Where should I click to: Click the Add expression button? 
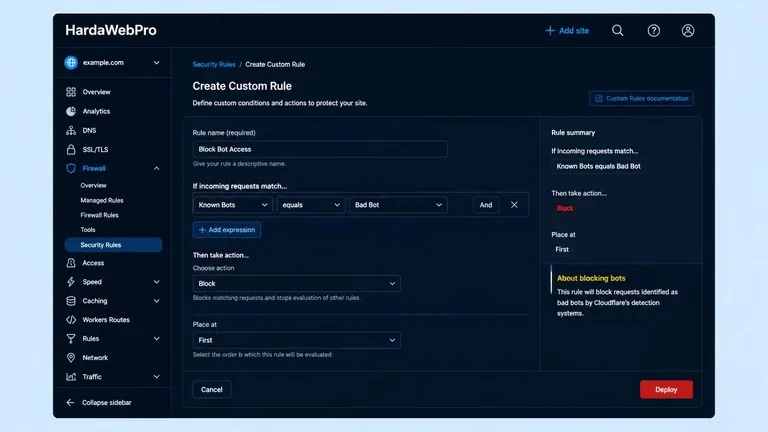tap(227, 230)
